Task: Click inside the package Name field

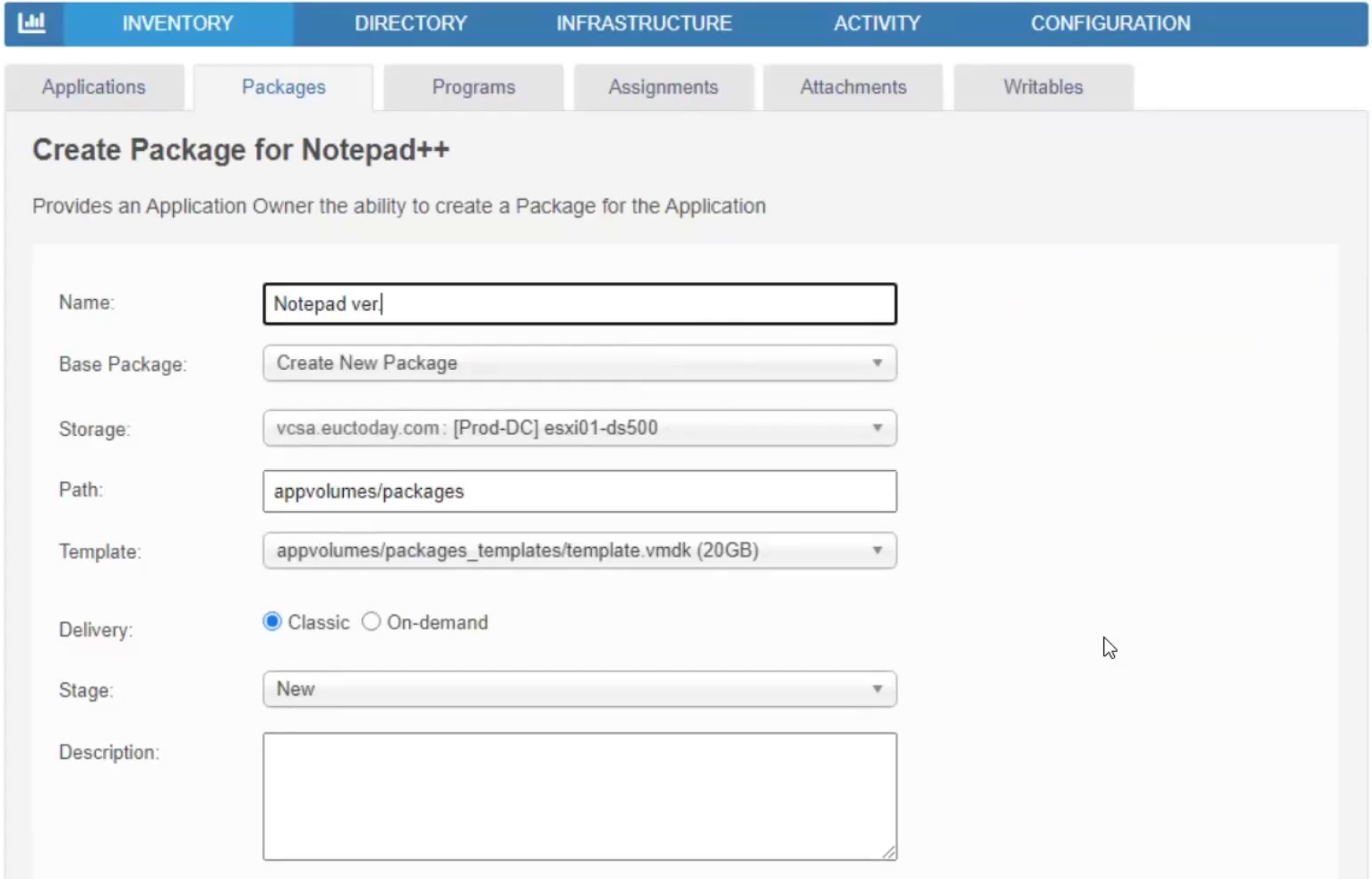Action: (579, 303)
